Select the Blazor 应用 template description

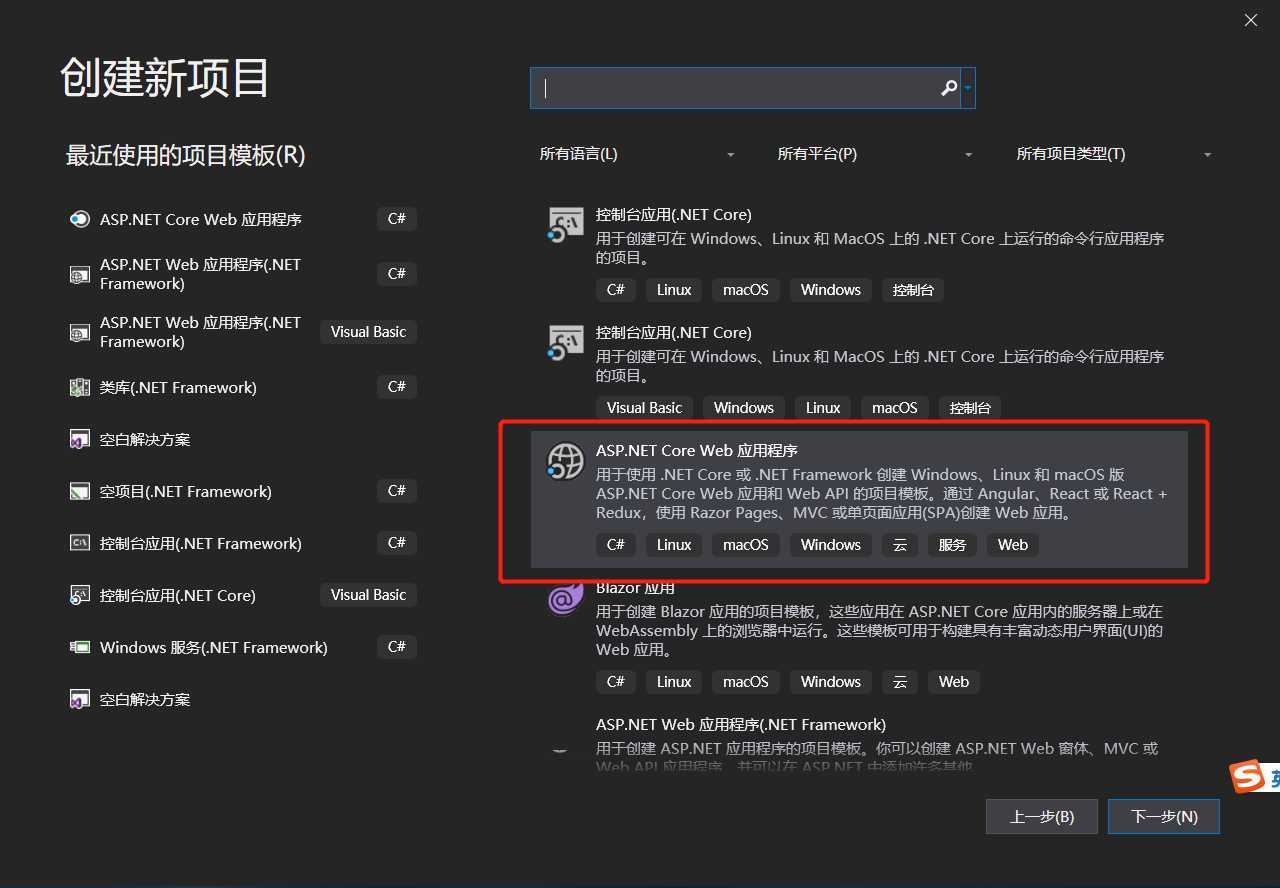(x=880, y=631)
